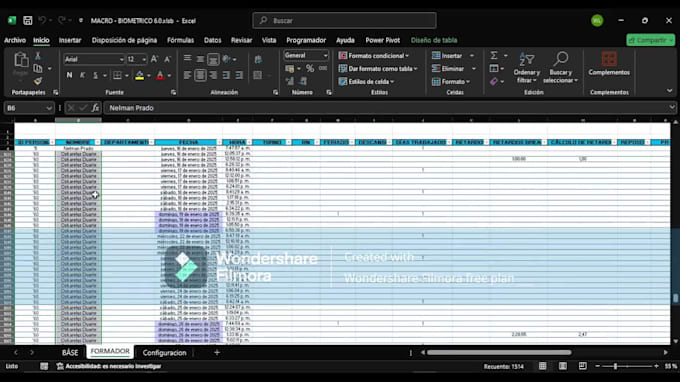
Task: Select the Format Painter brush icon
Action: (38, 81)
